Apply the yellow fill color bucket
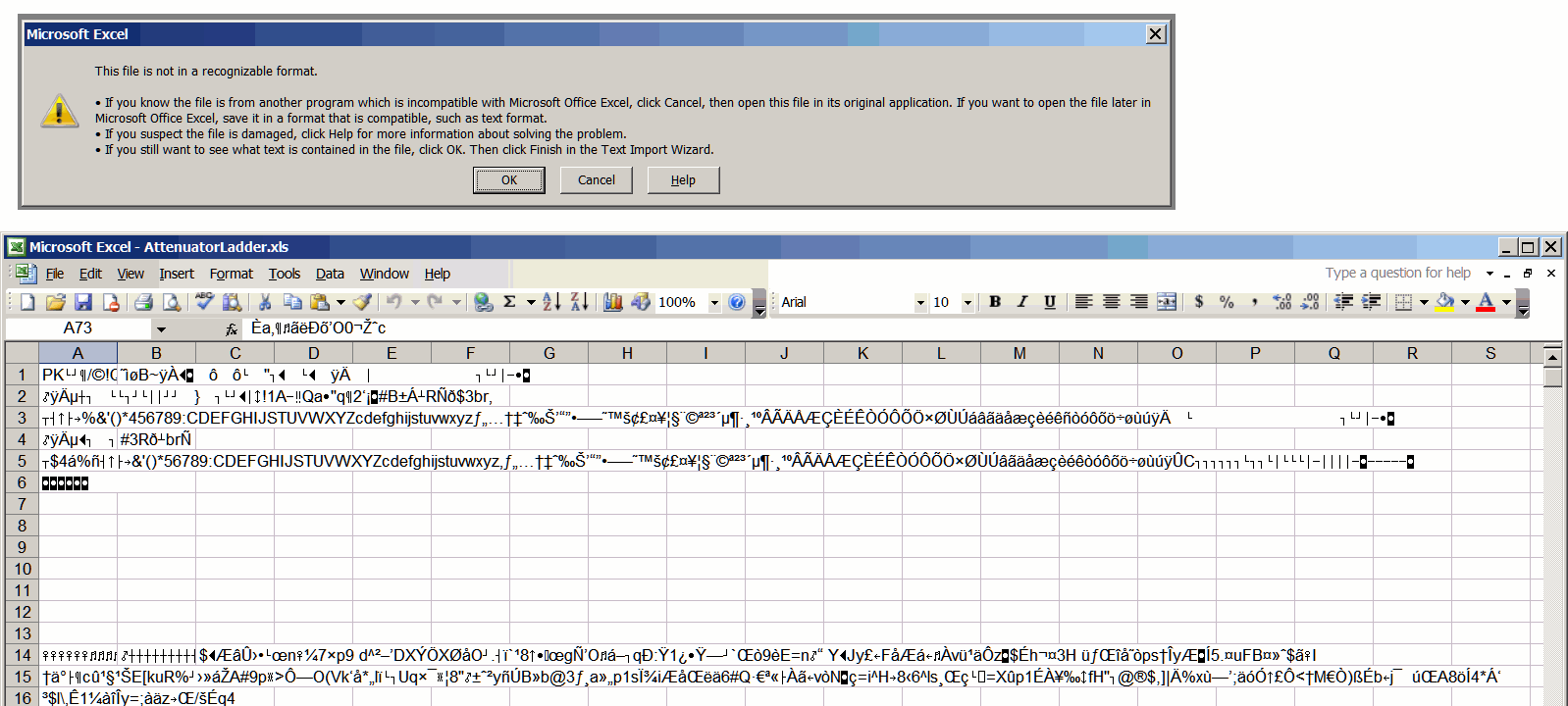This screenshot has height=706, width=1568. point(1444,302)
